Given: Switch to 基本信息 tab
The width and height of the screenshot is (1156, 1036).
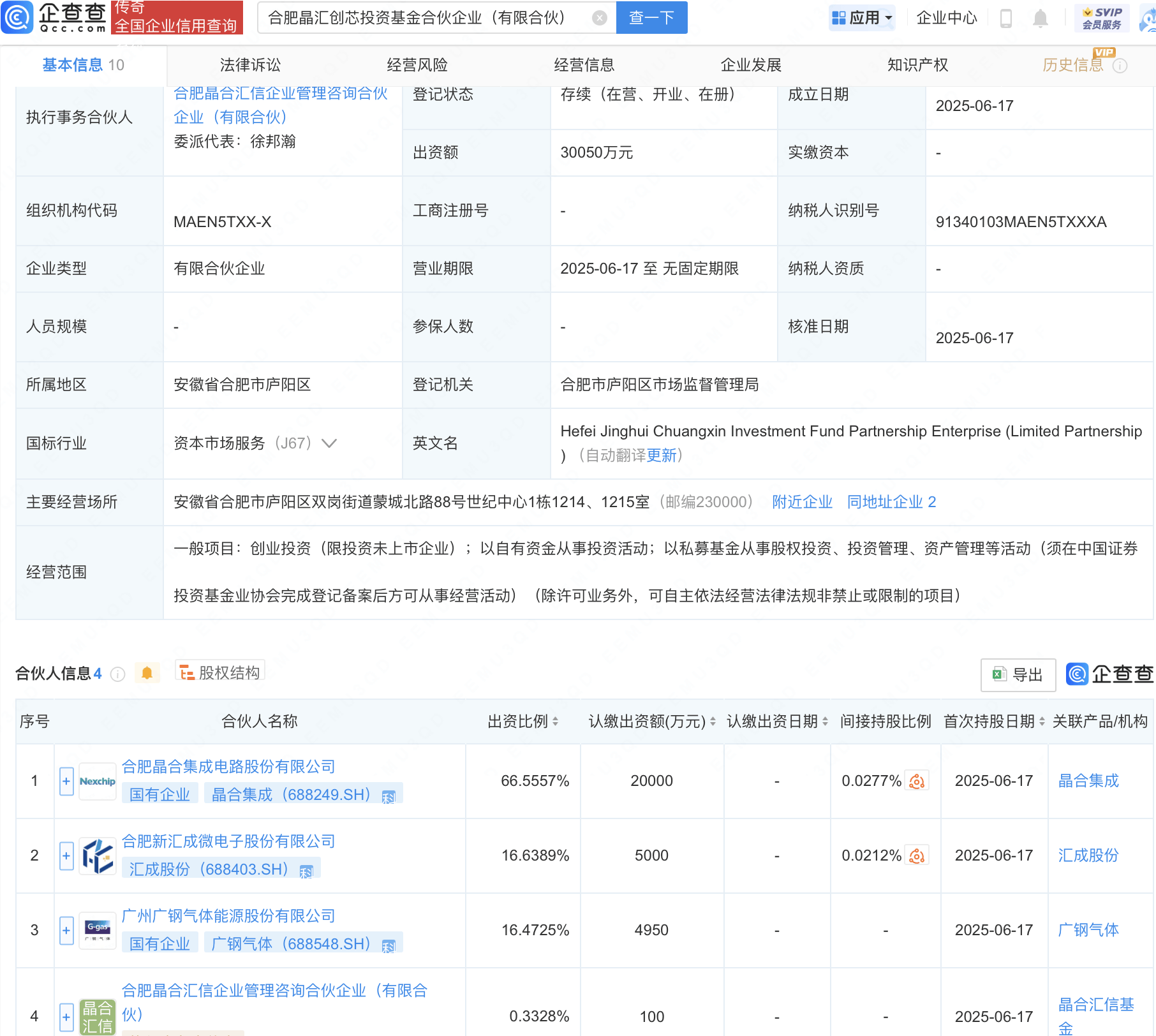Looking at the screenshot, I should click(x=83, y=65).
